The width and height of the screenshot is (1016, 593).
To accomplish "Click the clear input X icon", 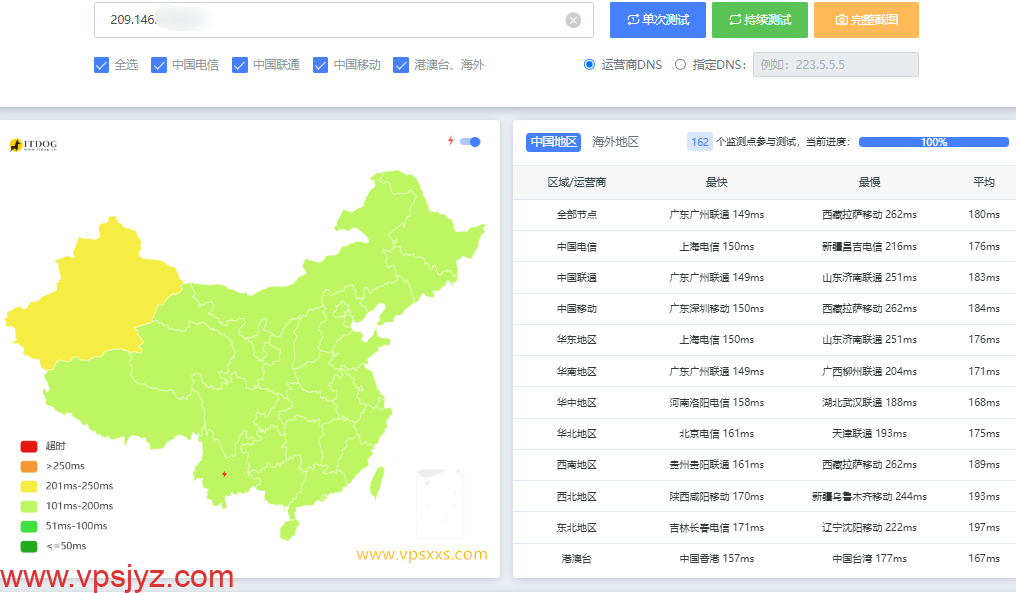I will [x=573, y=20].
